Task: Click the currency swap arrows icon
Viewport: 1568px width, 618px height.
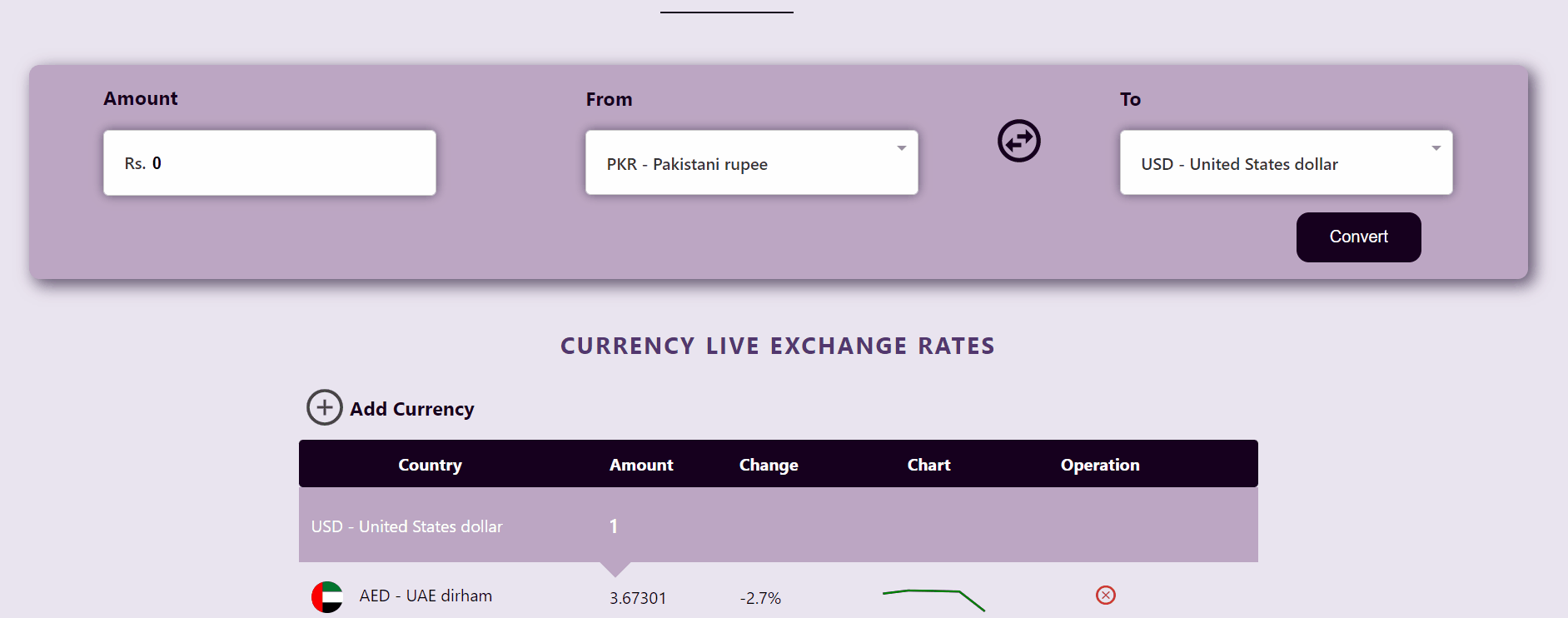Action: pos(1018,141)
